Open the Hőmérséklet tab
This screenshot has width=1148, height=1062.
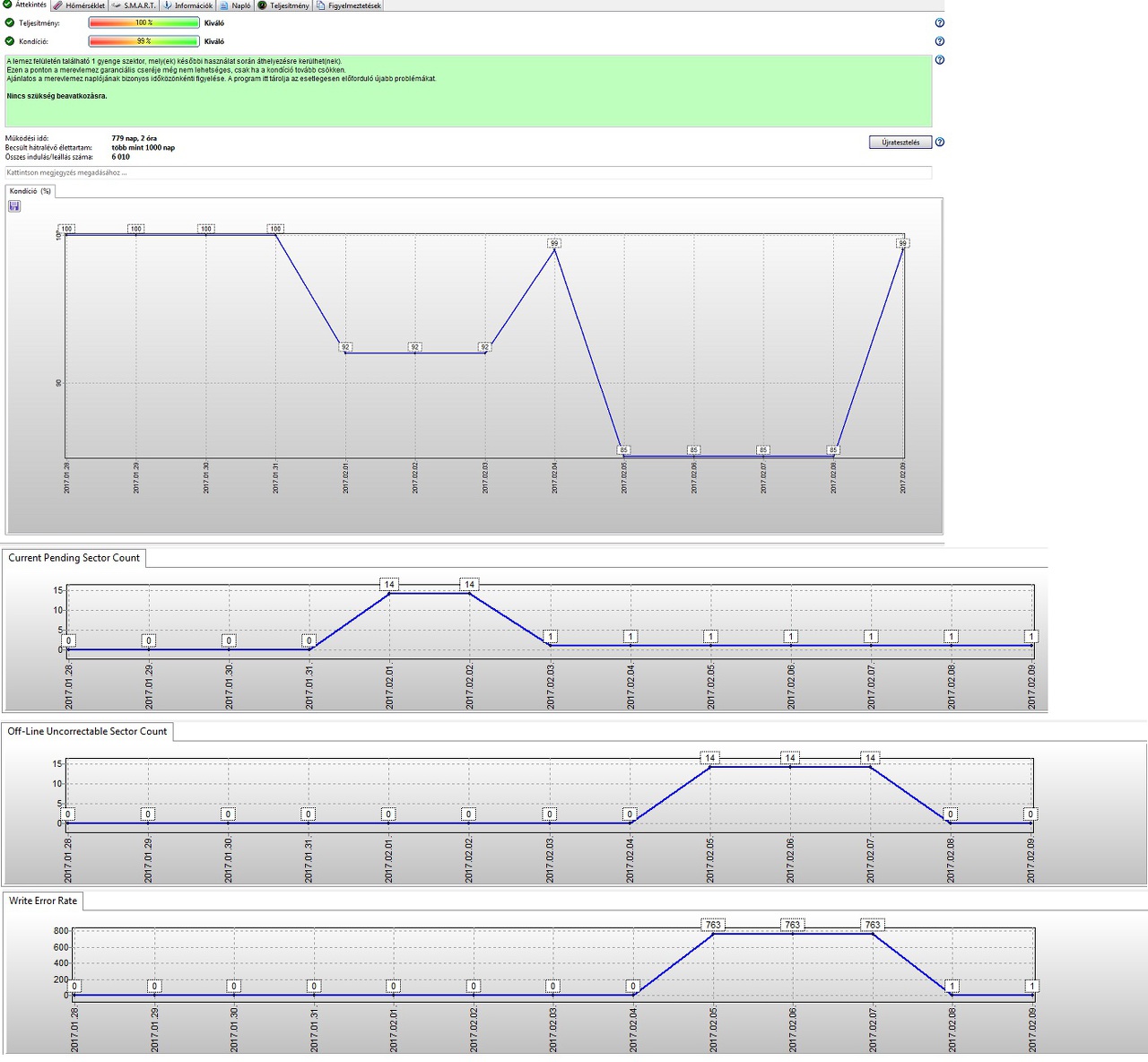pyautogui.click(x=79, y=5)
